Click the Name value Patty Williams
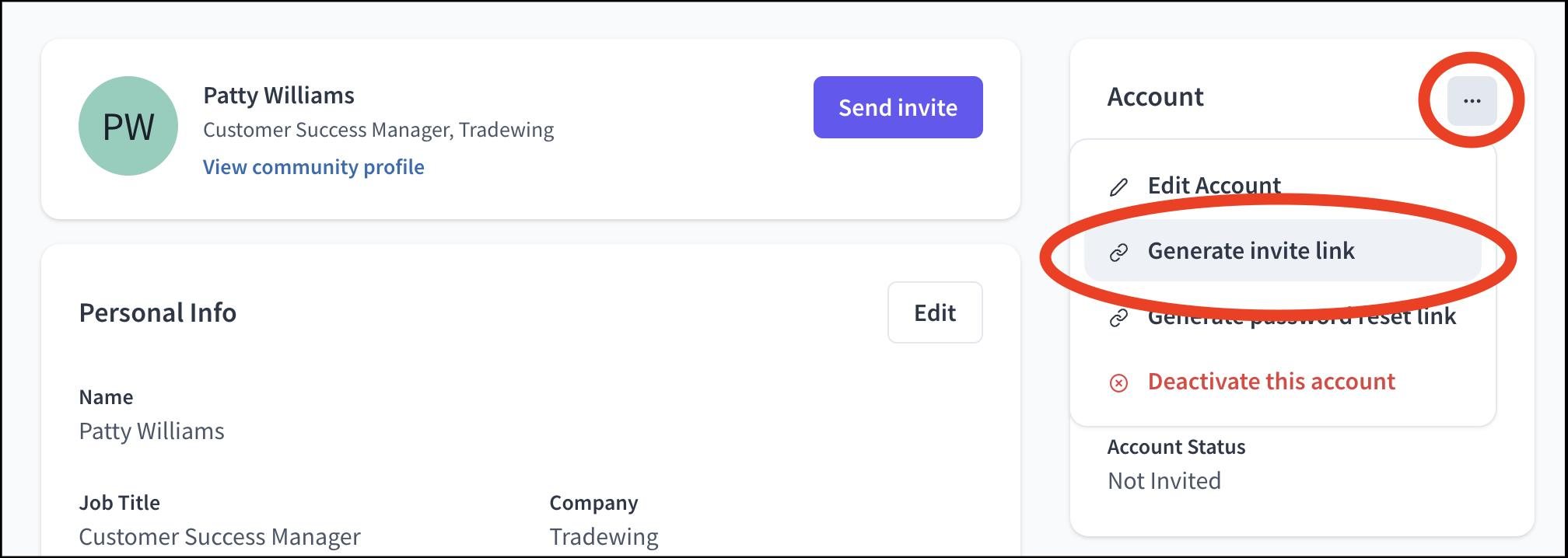Viewport: 1568px width, 558px height. click(x=152, y=431)
